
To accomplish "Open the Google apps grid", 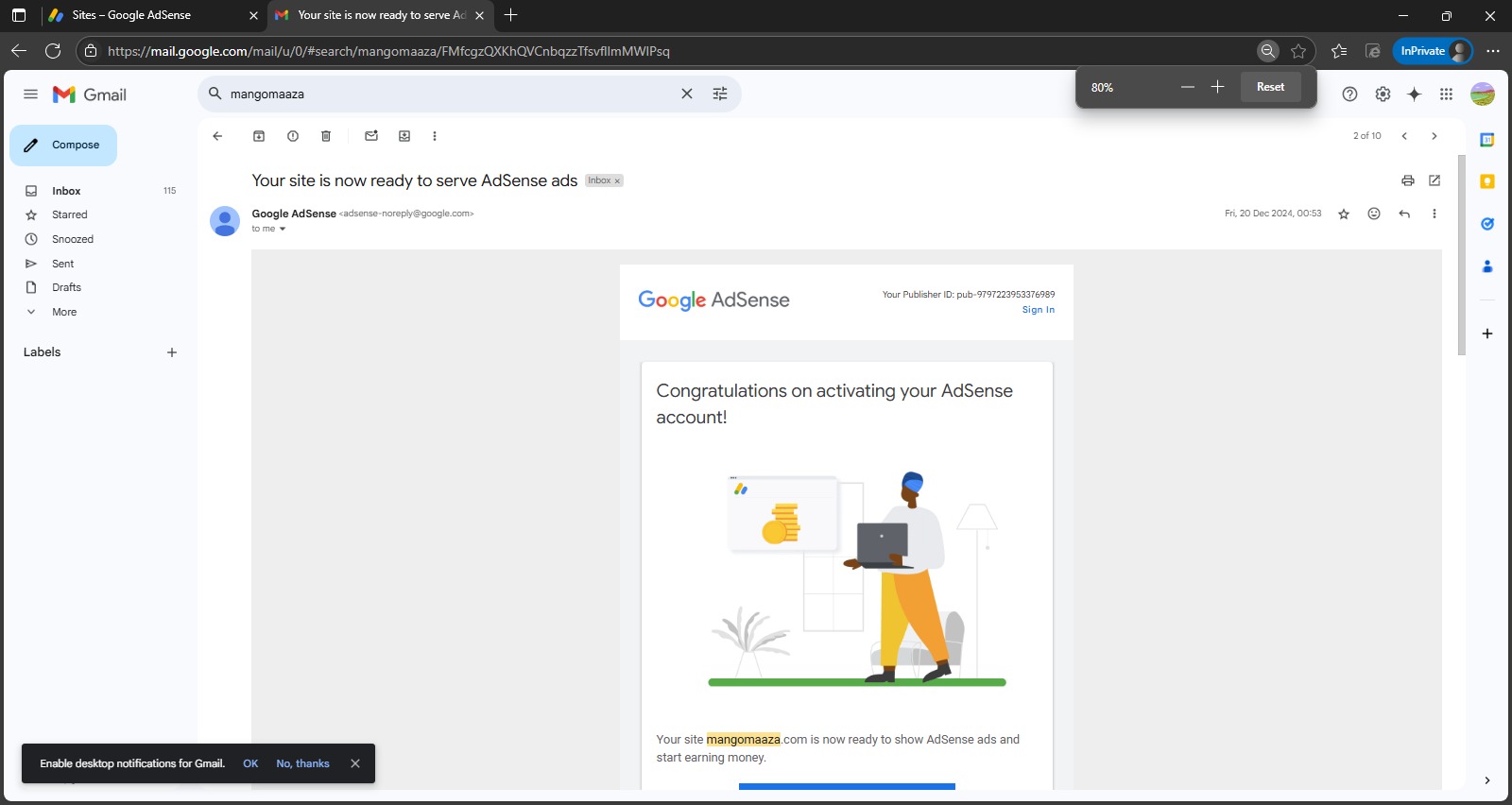I will tap(1446, 94).
